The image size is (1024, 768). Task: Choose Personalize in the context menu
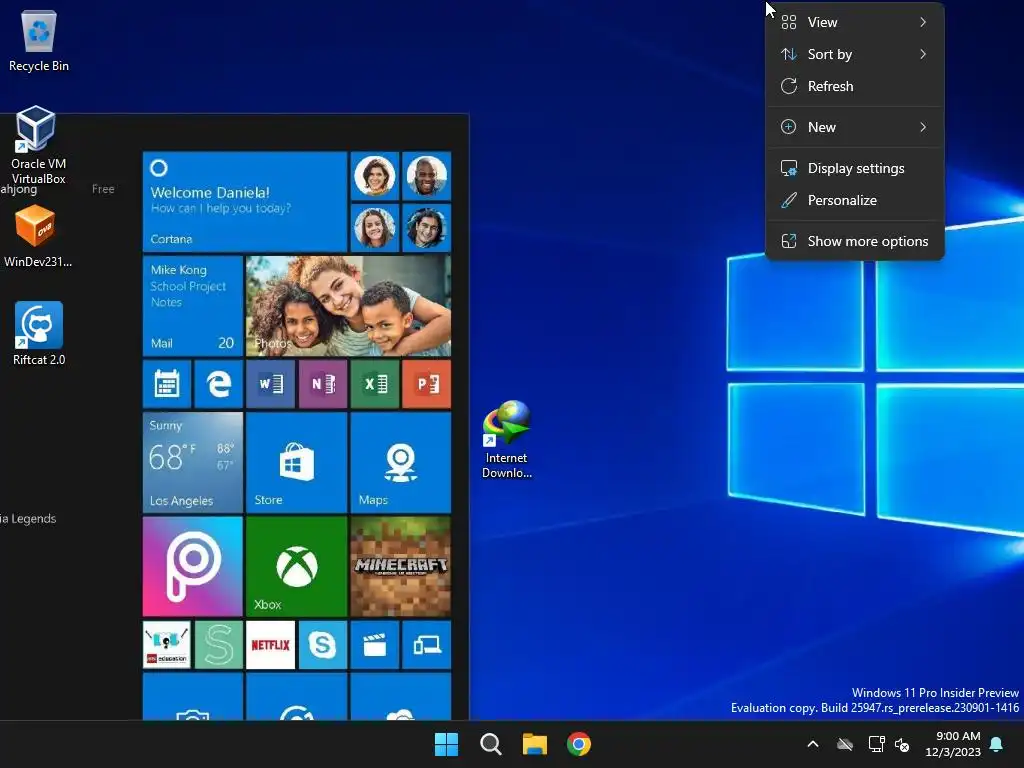pos(854,200)
